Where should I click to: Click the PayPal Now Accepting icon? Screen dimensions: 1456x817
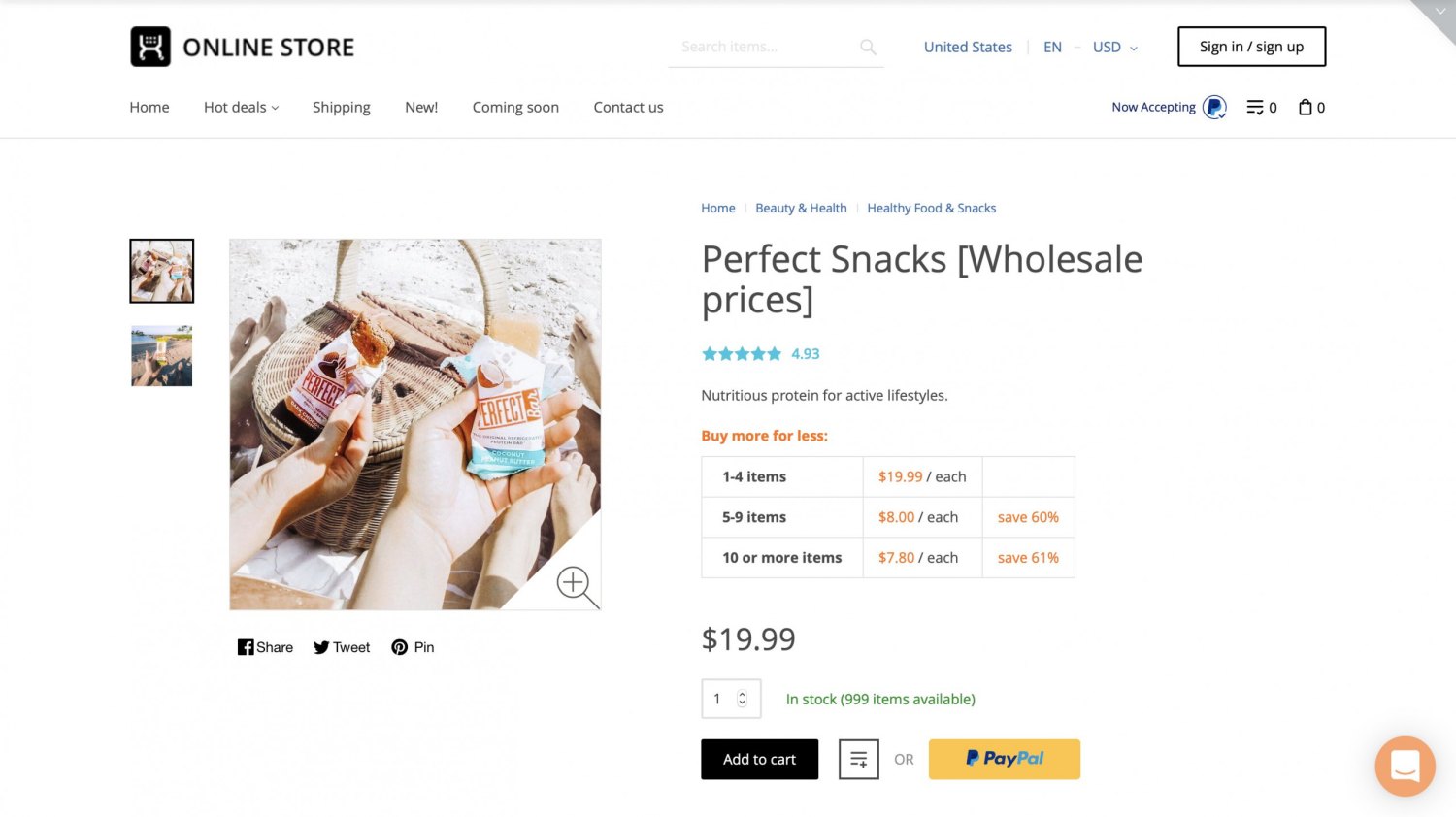[x=1213, y=107]
